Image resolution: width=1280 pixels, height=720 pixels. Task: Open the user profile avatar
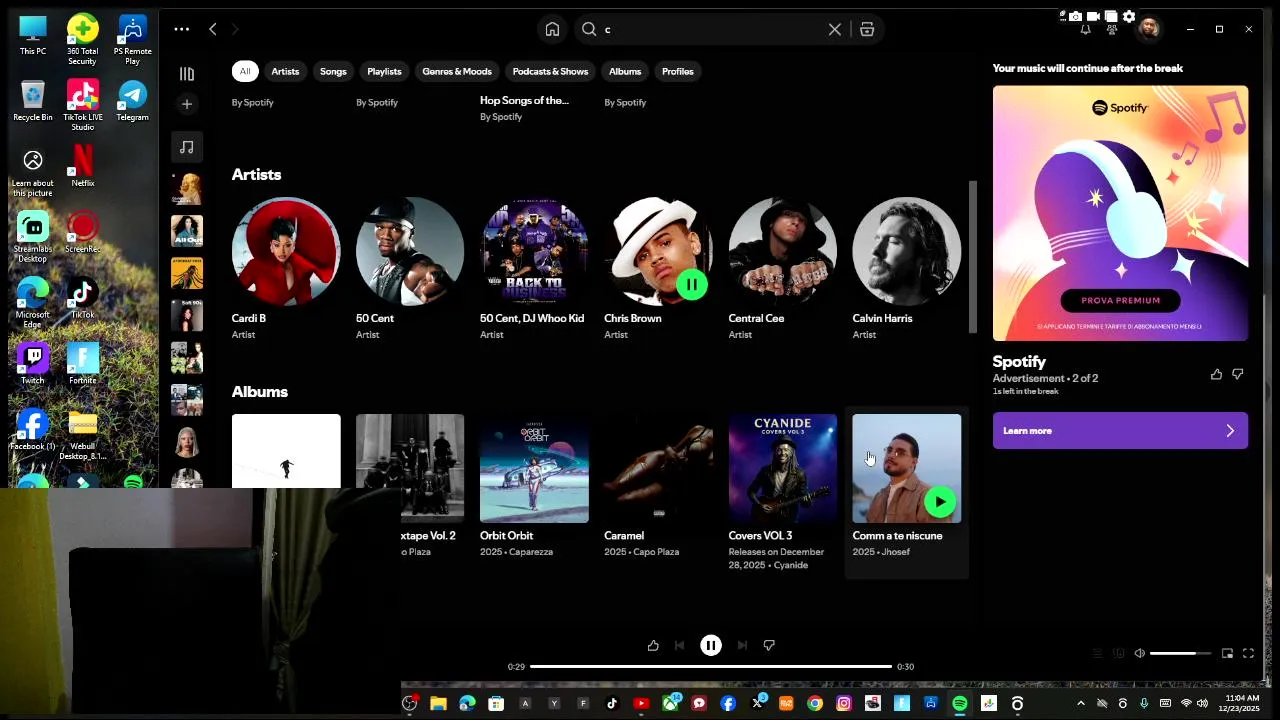(x=1149, y=29)
